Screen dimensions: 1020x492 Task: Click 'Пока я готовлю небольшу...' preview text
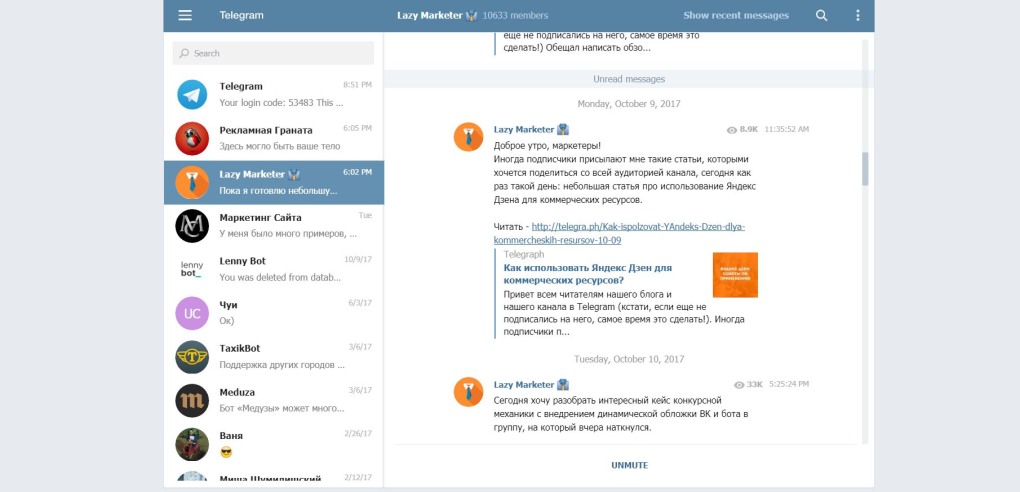pyautogui.click(x=278, y=191)
